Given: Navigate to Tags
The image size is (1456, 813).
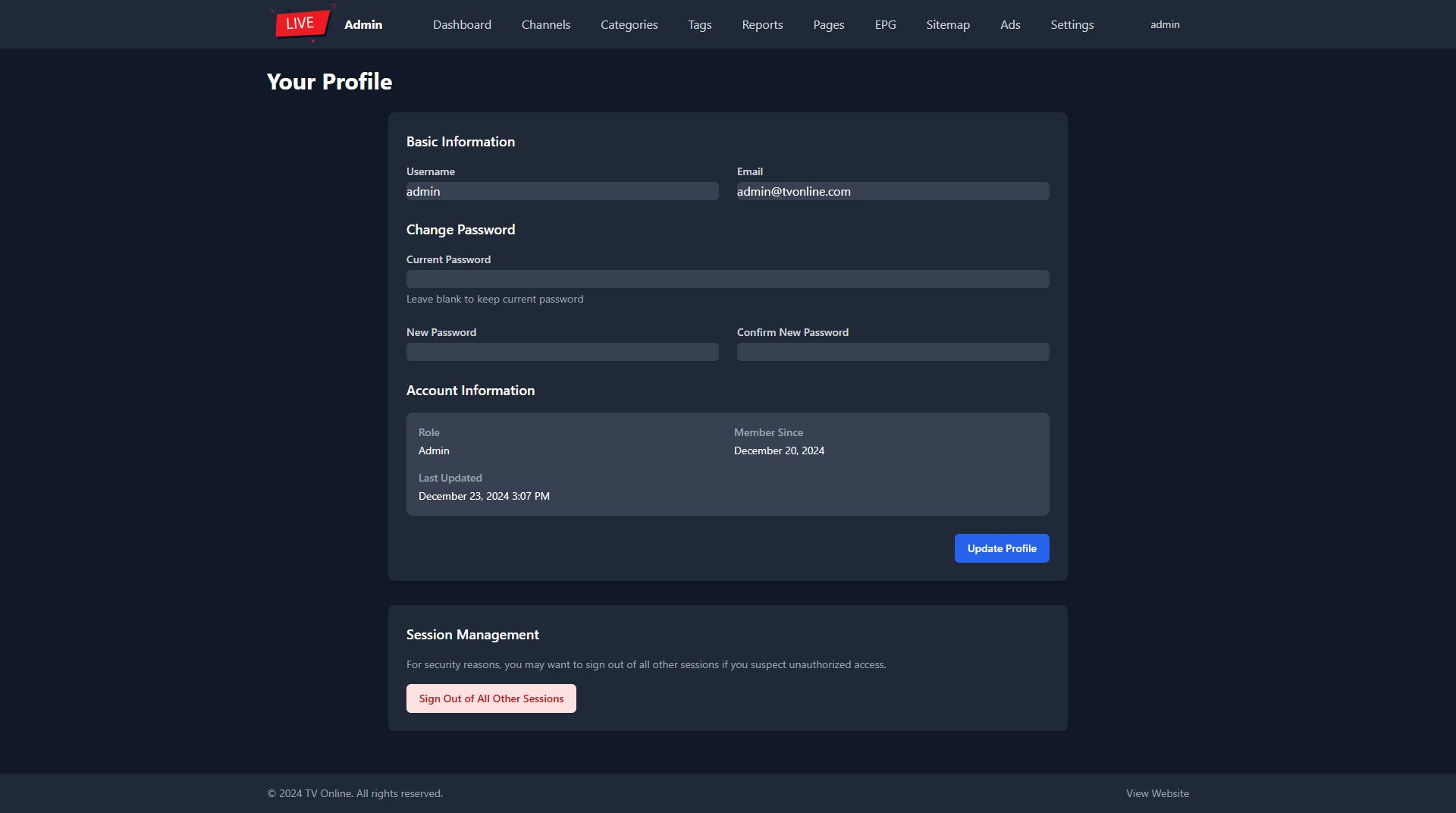Looking at the screenshot, I should (x=699, y=25).
